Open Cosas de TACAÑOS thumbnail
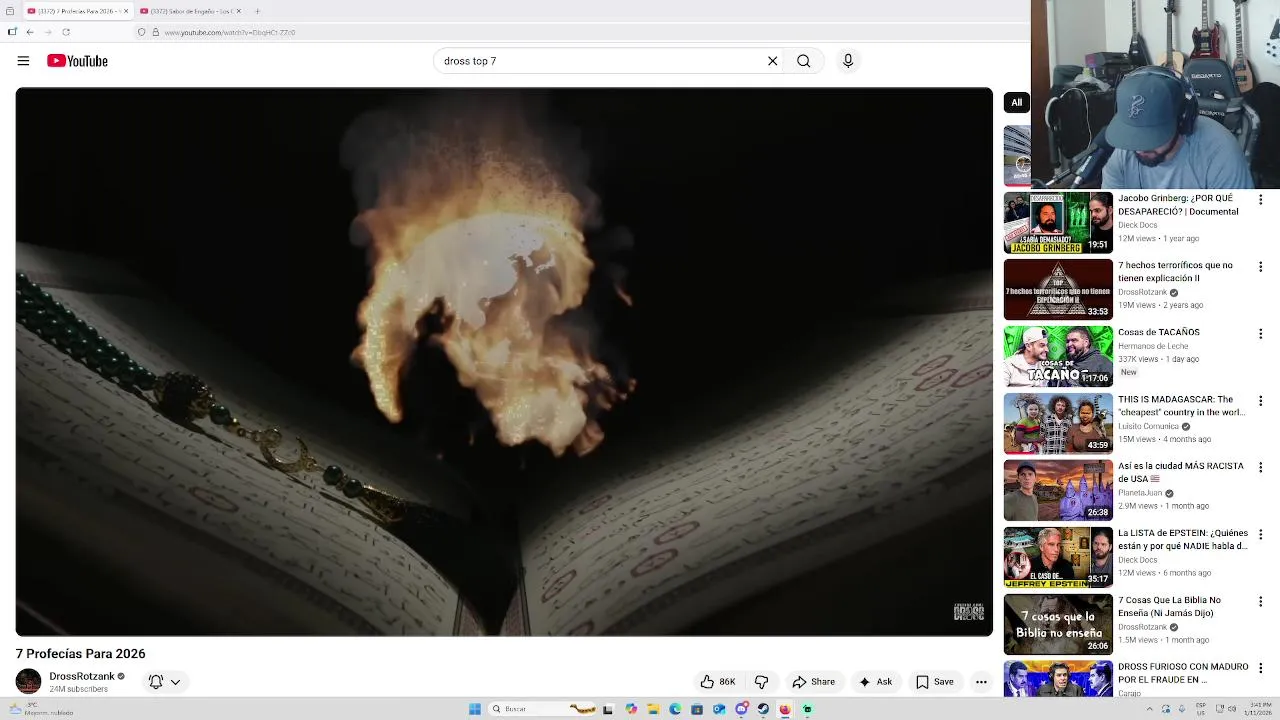Image resolution: width=1280 pixels, height=720 pixels. [1058, 356]
